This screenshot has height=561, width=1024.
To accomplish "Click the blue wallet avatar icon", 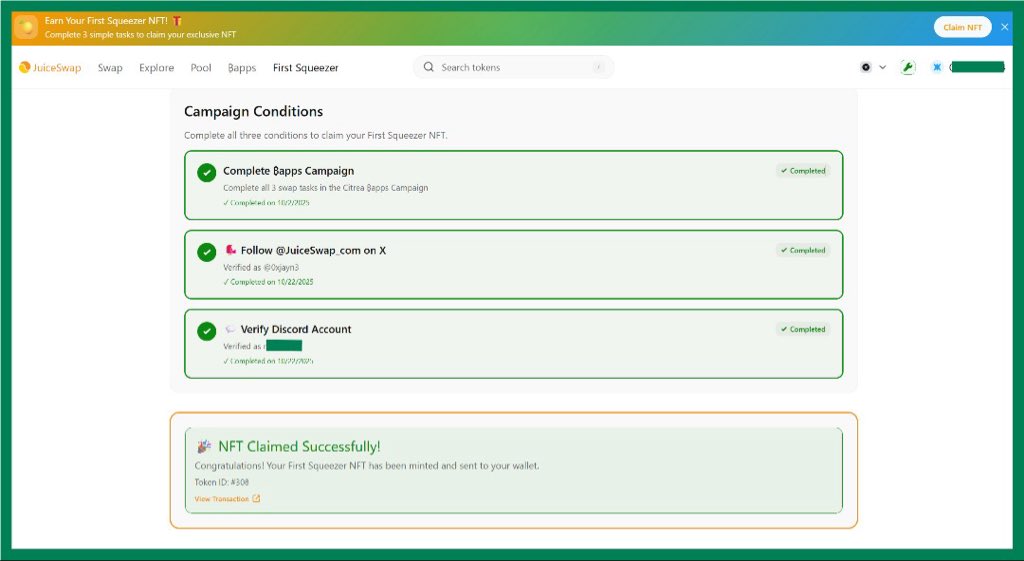I will 936,67.
